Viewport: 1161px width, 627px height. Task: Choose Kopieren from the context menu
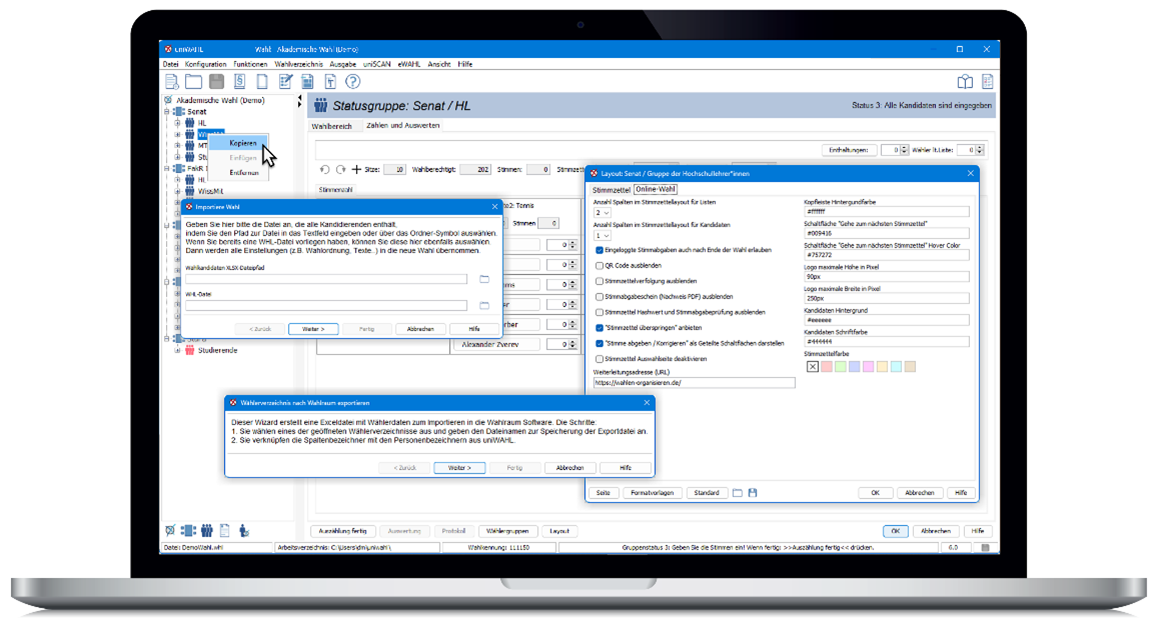click(x=243, y=143)
